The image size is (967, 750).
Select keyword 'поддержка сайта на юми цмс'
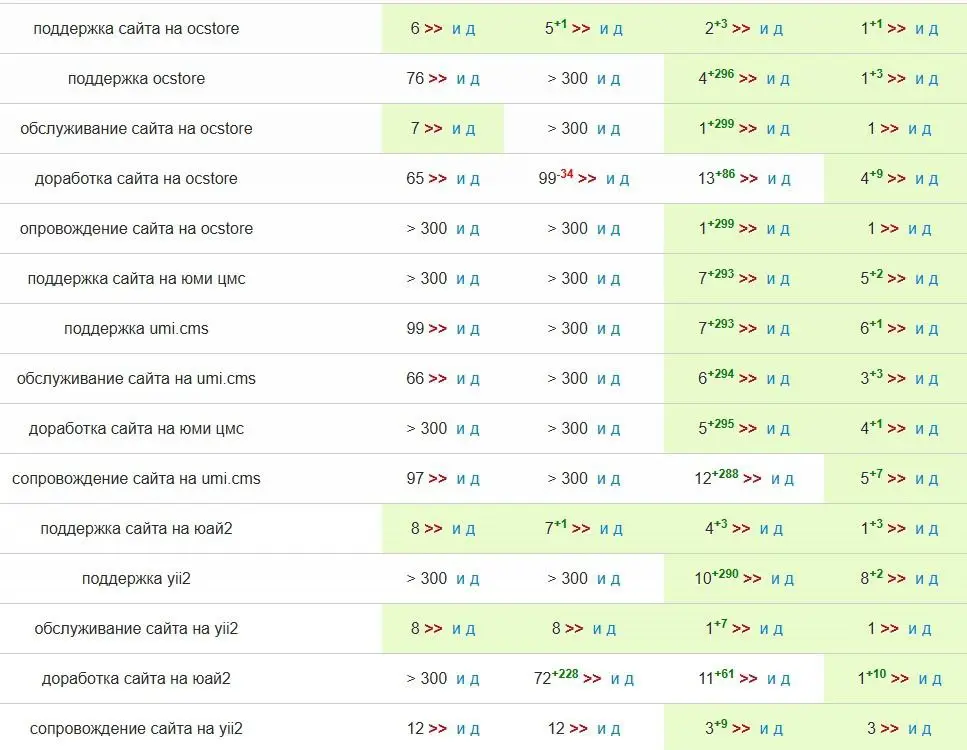[x=136, y=278]
